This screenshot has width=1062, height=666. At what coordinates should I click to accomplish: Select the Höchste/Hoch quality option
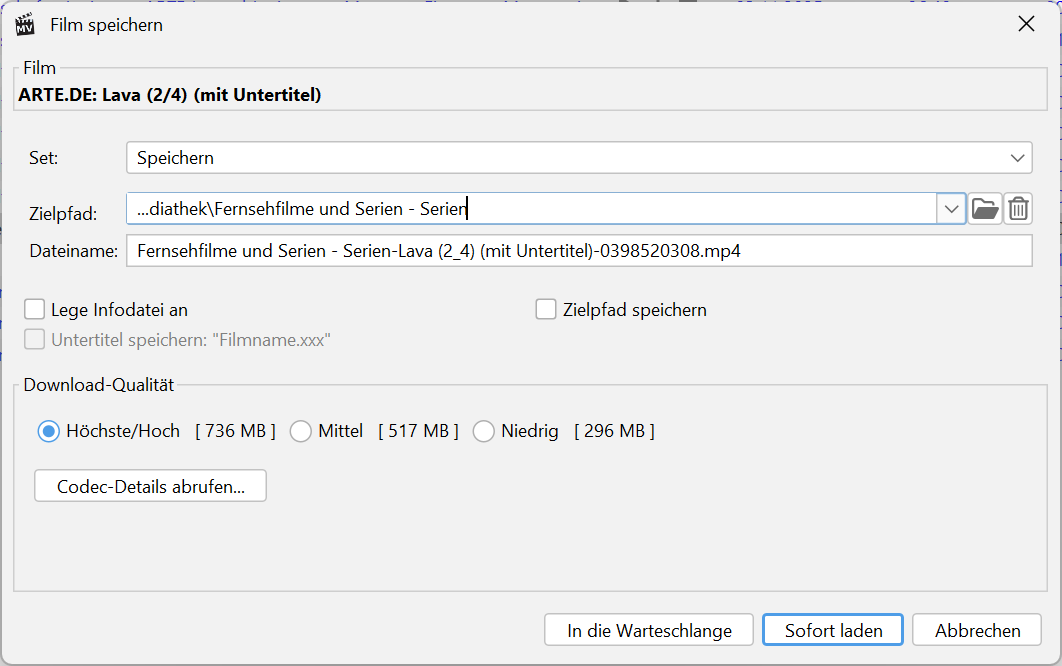(x=48, y=431)
